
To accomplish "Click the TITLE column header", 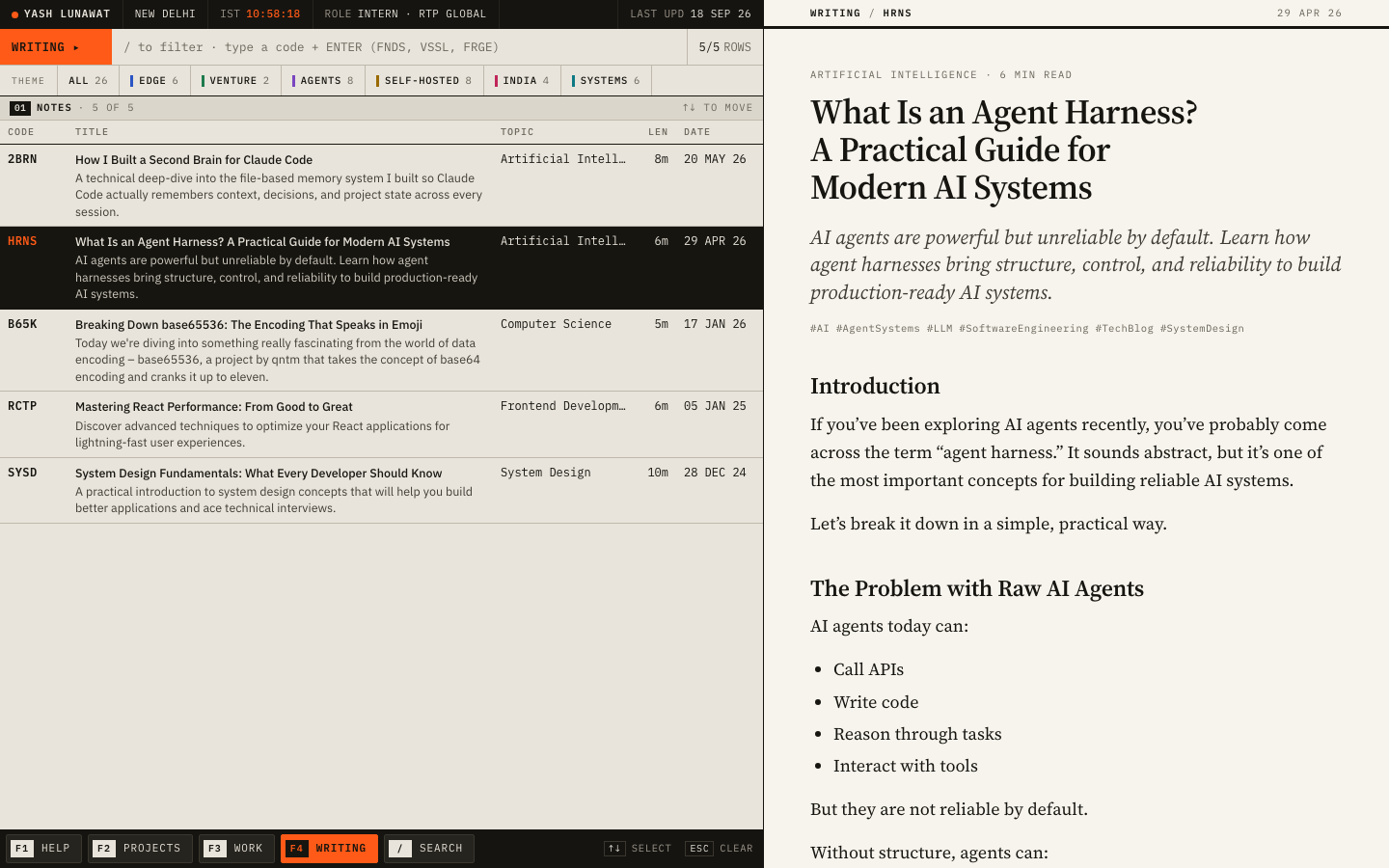I will (x=93, y=132).
